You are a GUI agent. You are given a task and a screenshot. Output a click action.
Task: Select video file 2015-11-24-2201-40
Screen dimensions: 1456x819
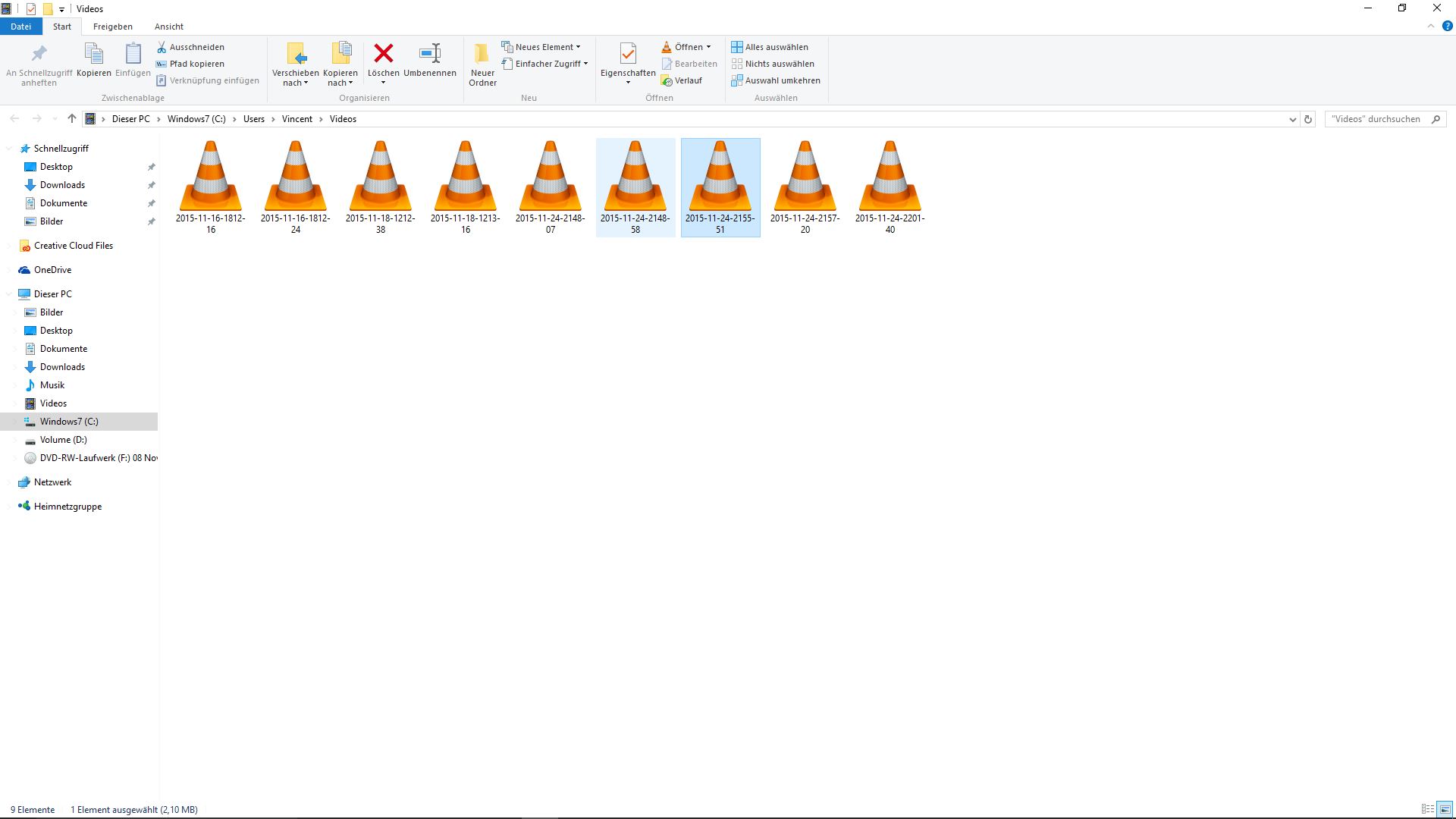(890, 187)
